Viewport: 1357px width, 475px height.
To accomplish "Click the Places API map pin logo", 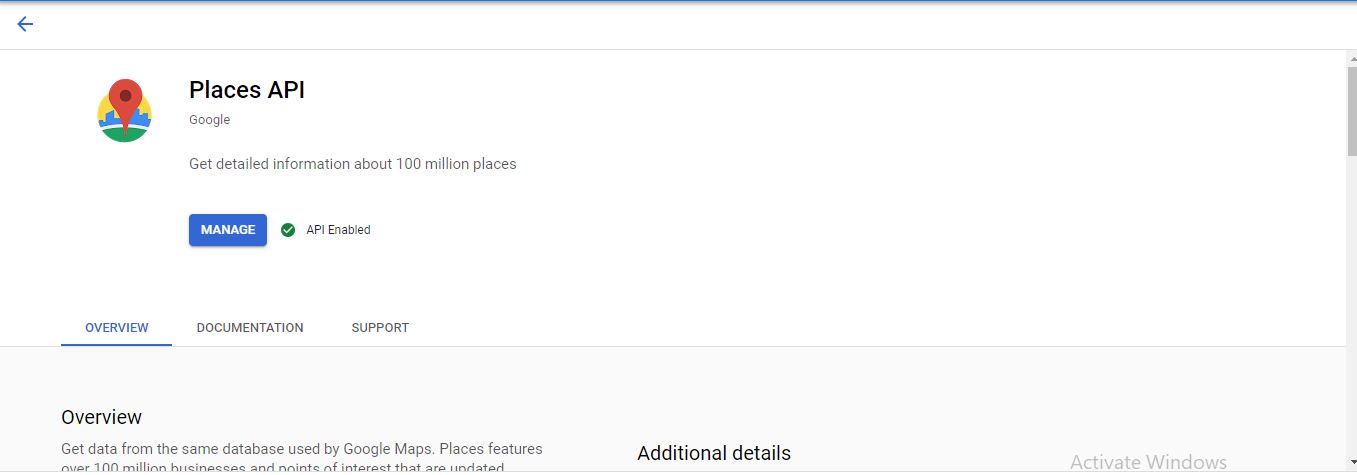I will coord(125,110).
